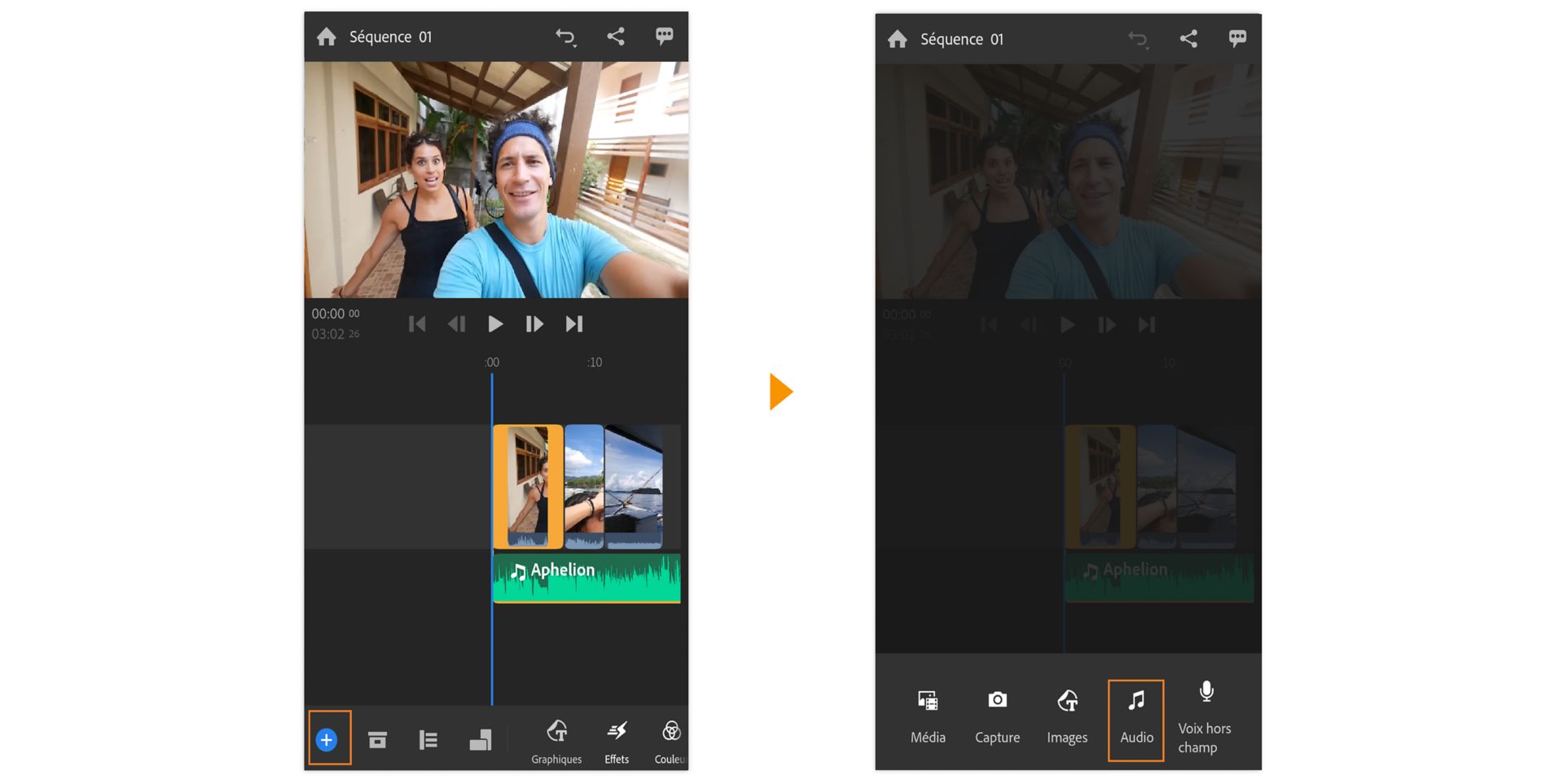Tap the 00:00 current timecode in left player
This screenshot has width=1564, height=784.
click(x=335, y=313)
